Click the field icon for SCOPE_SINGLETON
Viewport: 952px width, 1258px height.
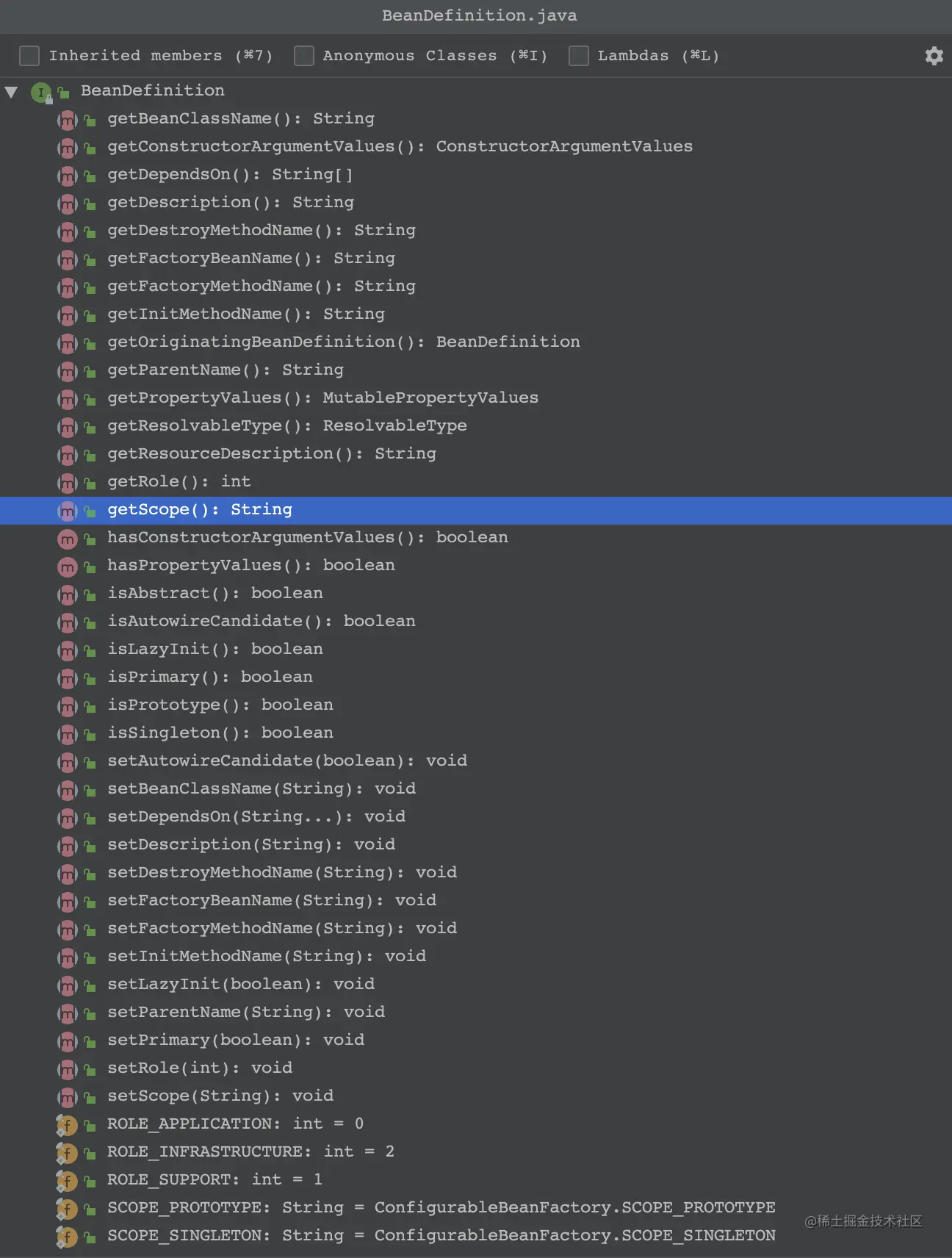[x=67, y=1237]
